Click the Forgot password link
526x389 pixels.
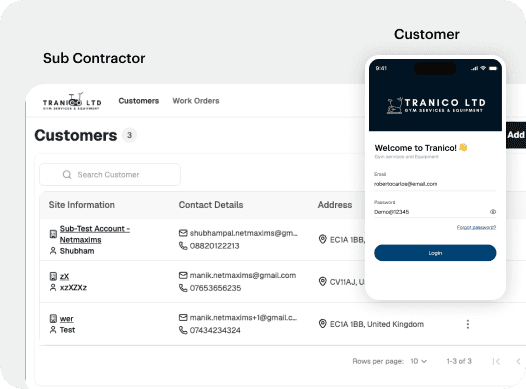tap(476, 227)
